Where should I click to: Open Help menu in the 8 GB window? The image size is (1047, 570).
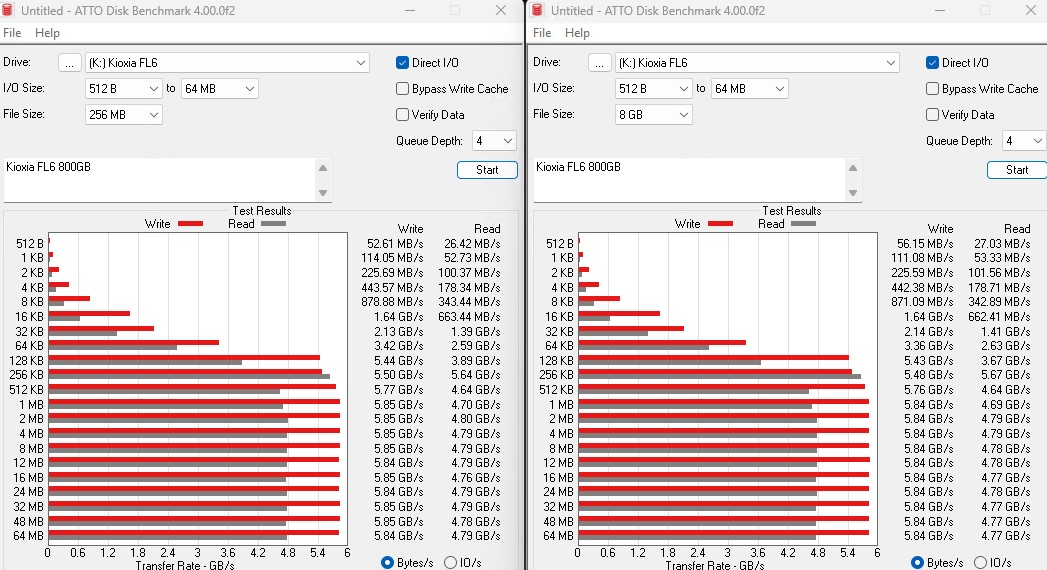(x=577, y=33)
